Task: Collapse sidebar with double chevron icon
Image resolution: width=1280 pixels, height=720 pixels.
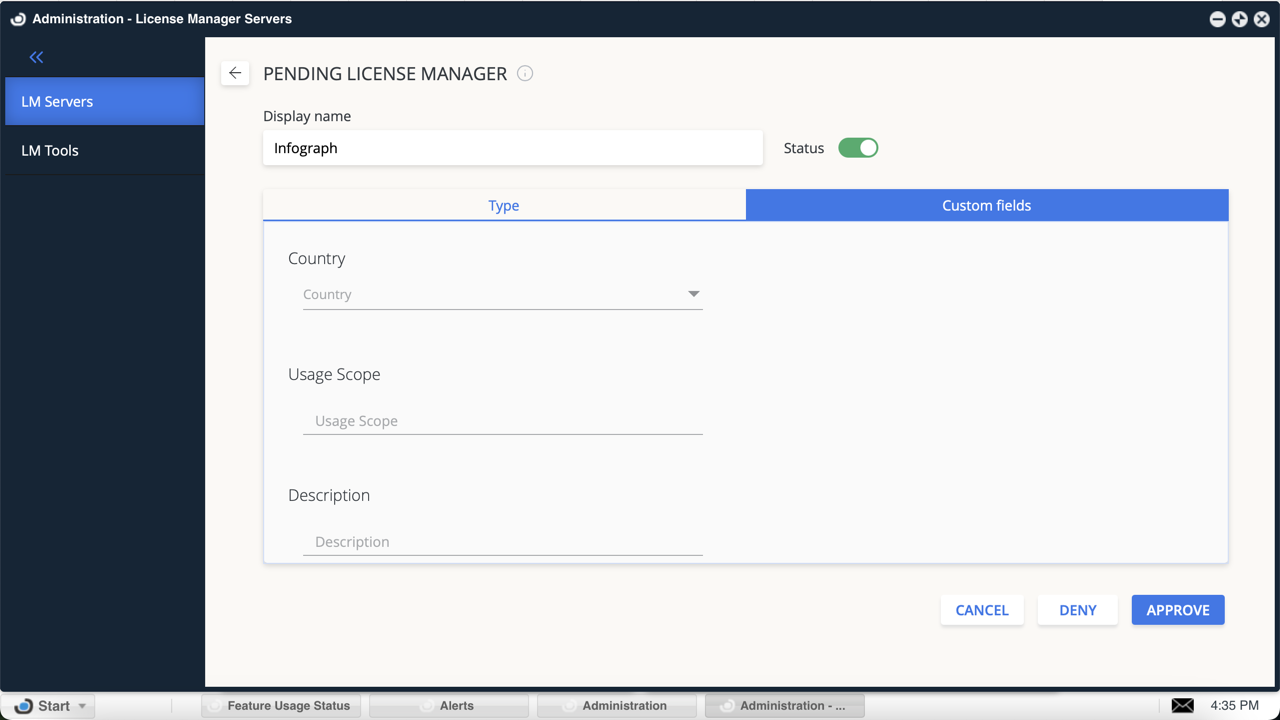Action: [x=37, y=57]
